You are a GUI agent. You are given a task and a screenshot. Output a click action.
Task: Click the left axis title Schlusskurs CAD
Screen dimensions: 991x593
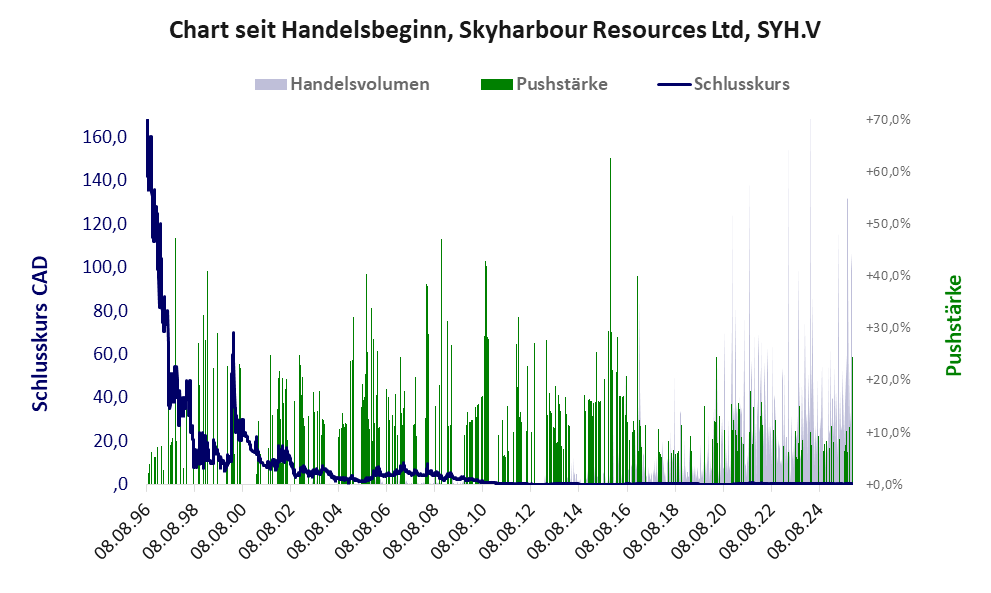(41, 333)
